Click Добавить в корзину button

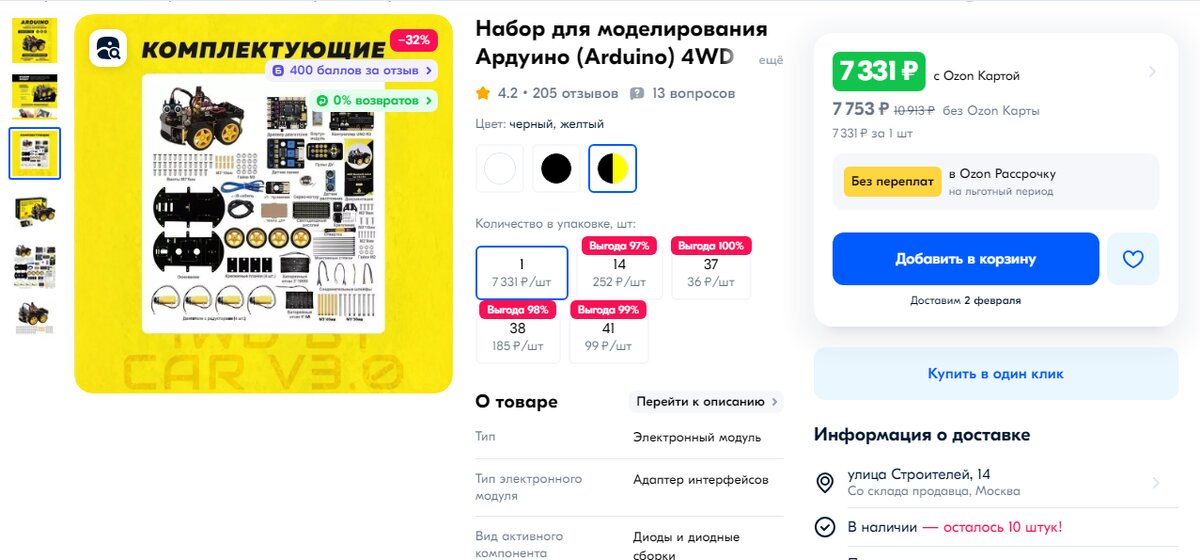(x=965, y=259)
